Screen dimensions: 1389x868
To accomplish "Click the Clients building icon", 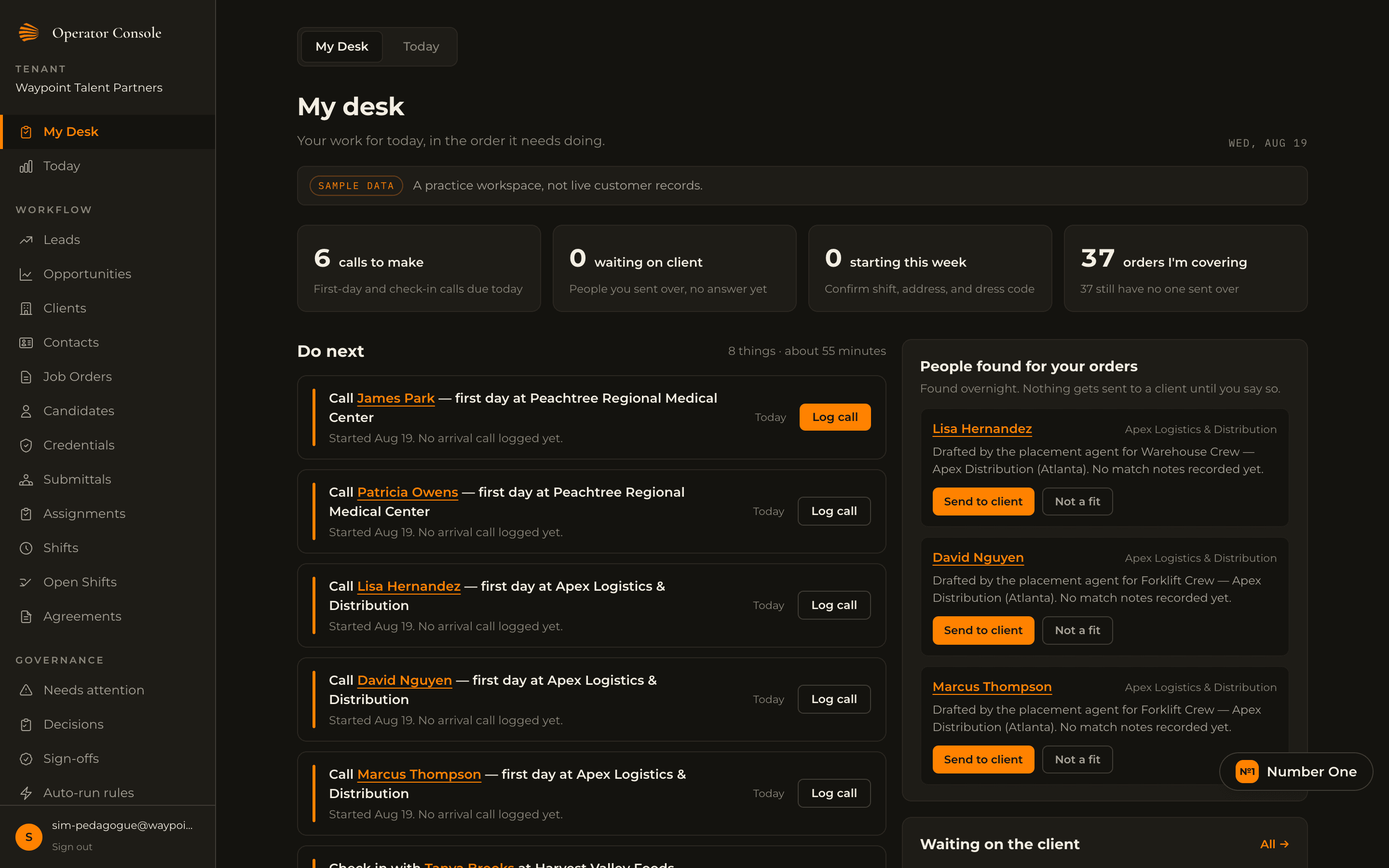I will (26, 308).
